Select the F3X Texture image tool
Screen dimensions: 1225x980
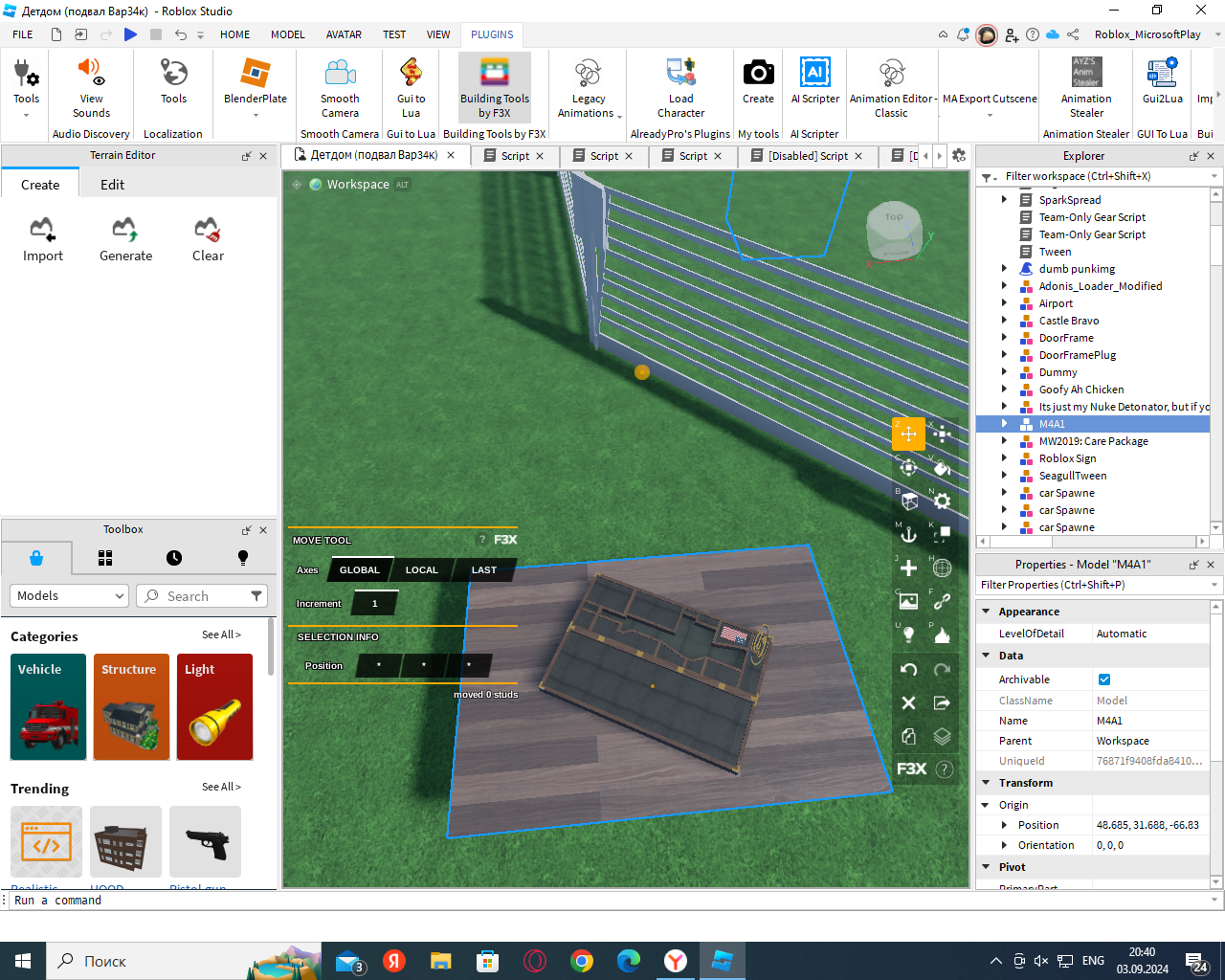click(x=908, y=602)
